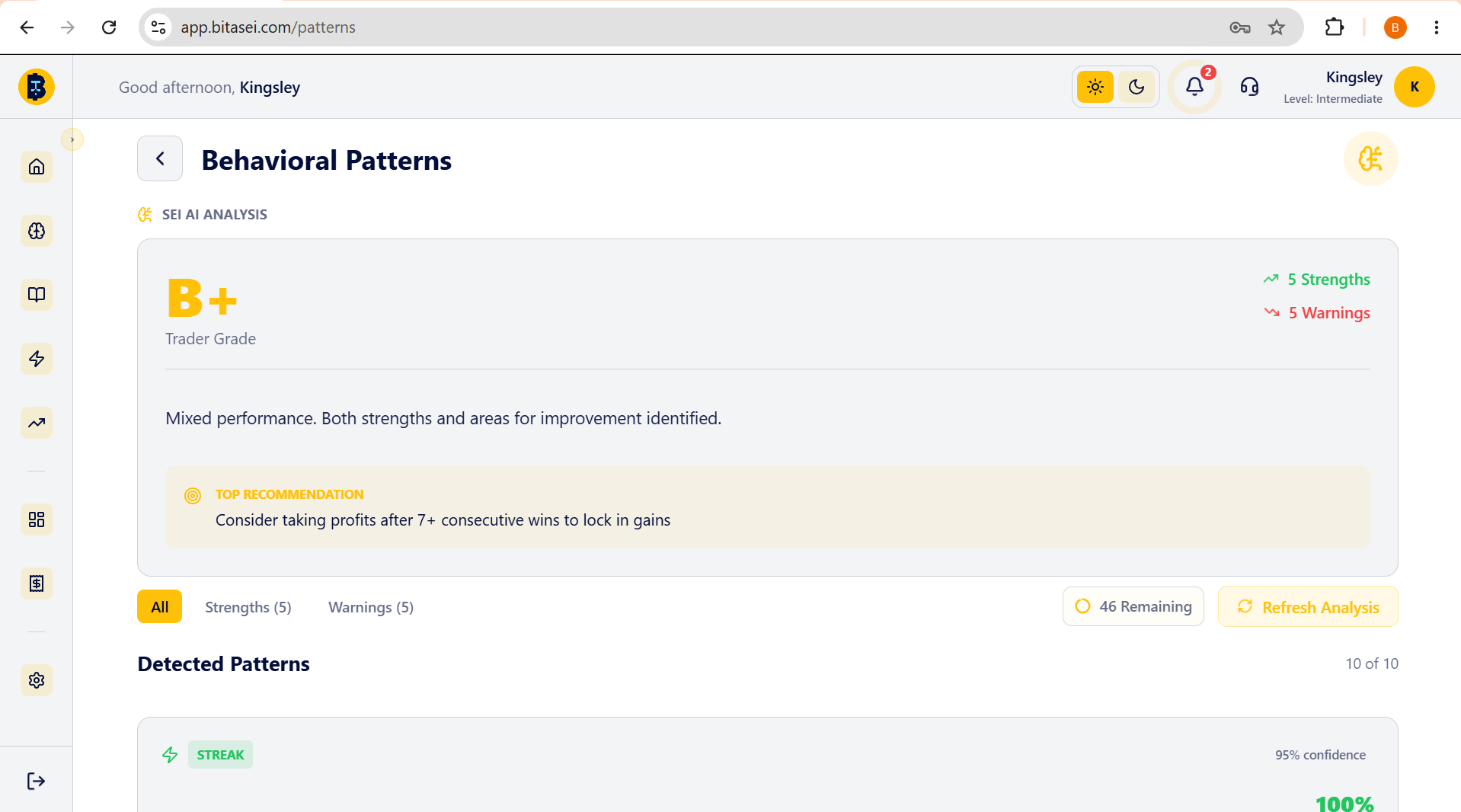Click the Top Recommendation target icon

[x=193, y=496]
